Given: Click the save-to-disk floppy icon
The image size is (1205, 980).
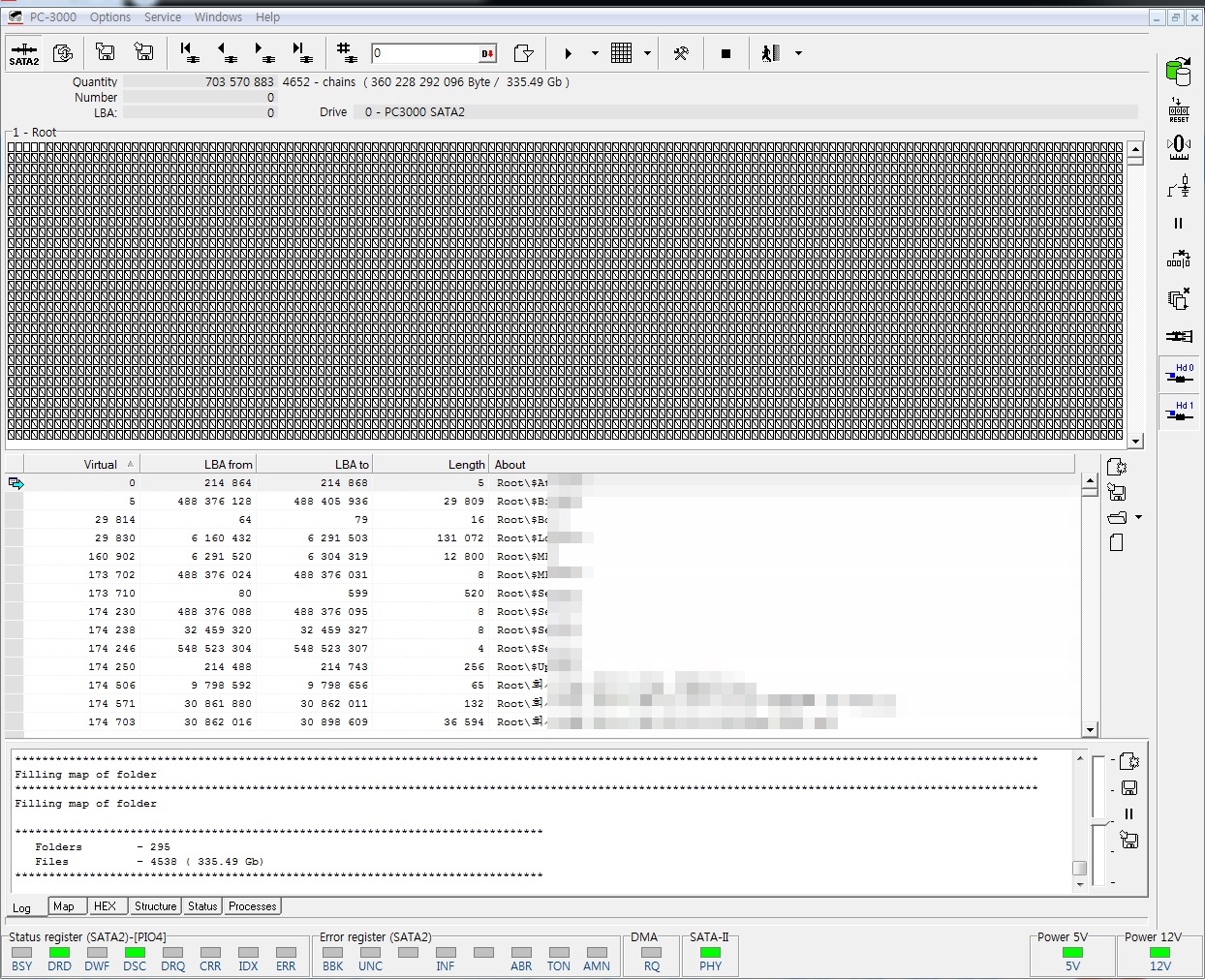Looking at the screenshot, I should click(143, 53).
